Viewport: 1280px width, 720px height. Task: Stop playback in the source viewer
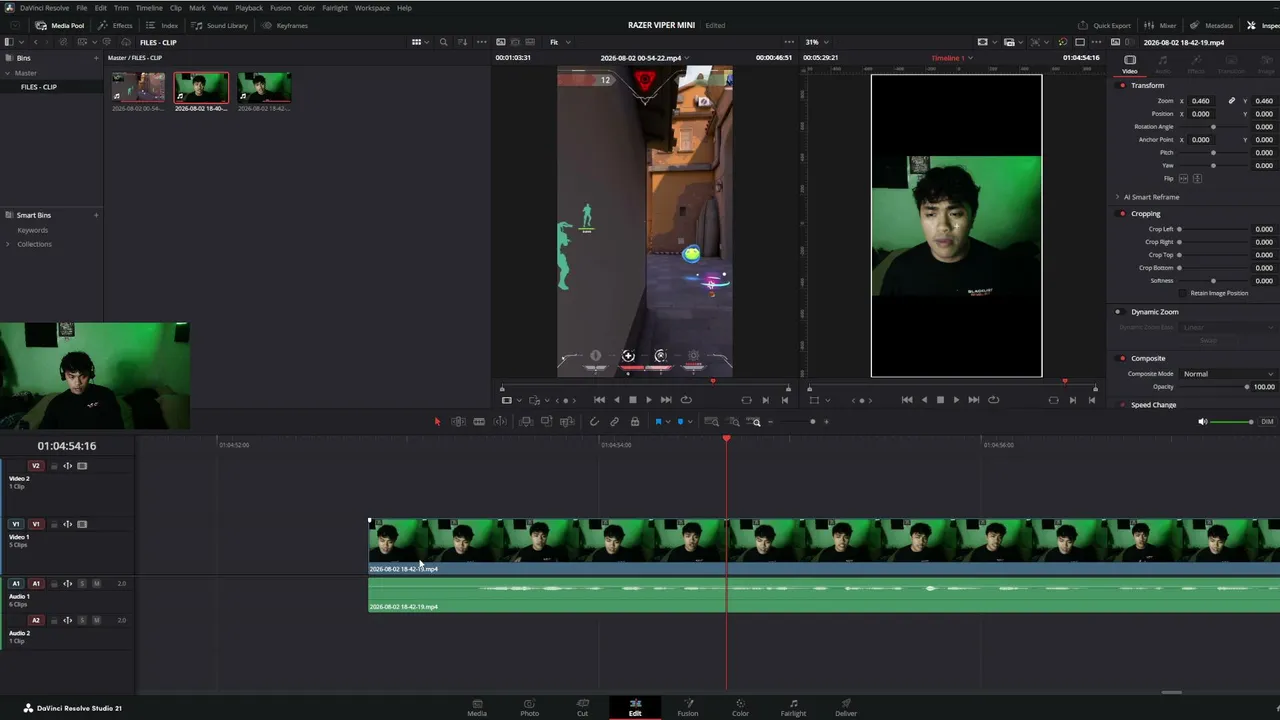[x=632, y=400]
